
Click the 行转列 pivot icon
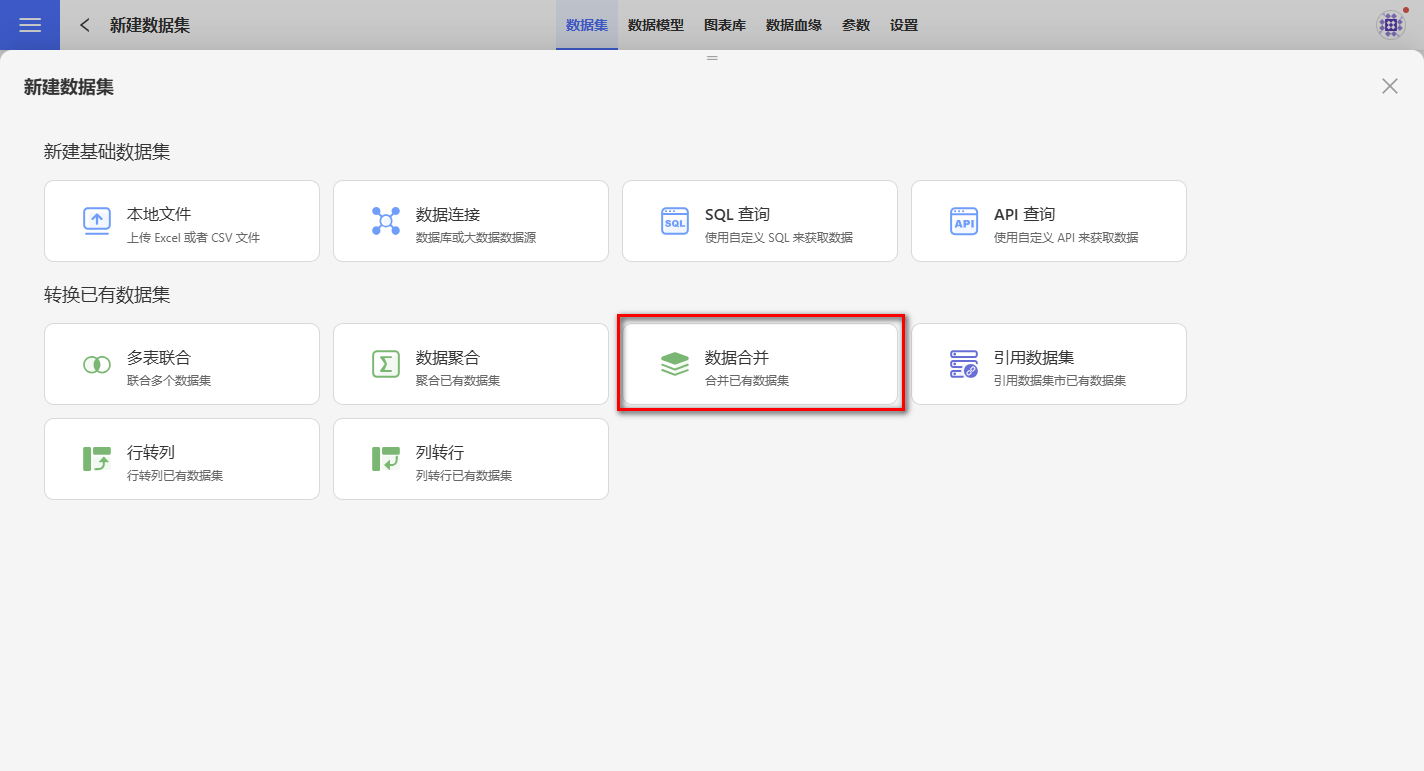click(x=97, y=459)
